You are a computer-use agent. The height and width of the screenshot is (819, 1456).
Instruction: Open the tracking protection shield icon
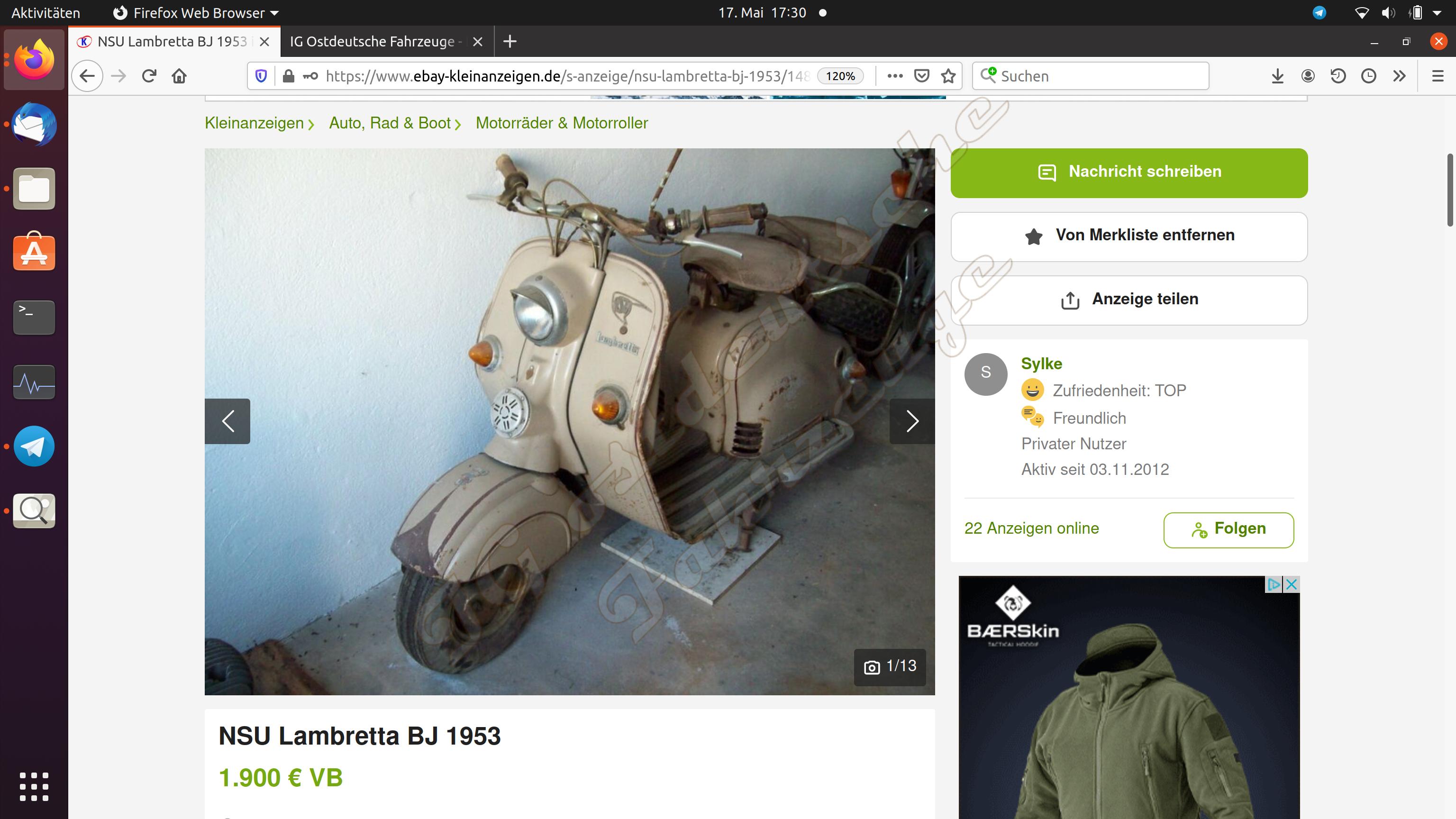tap(261, 76)
